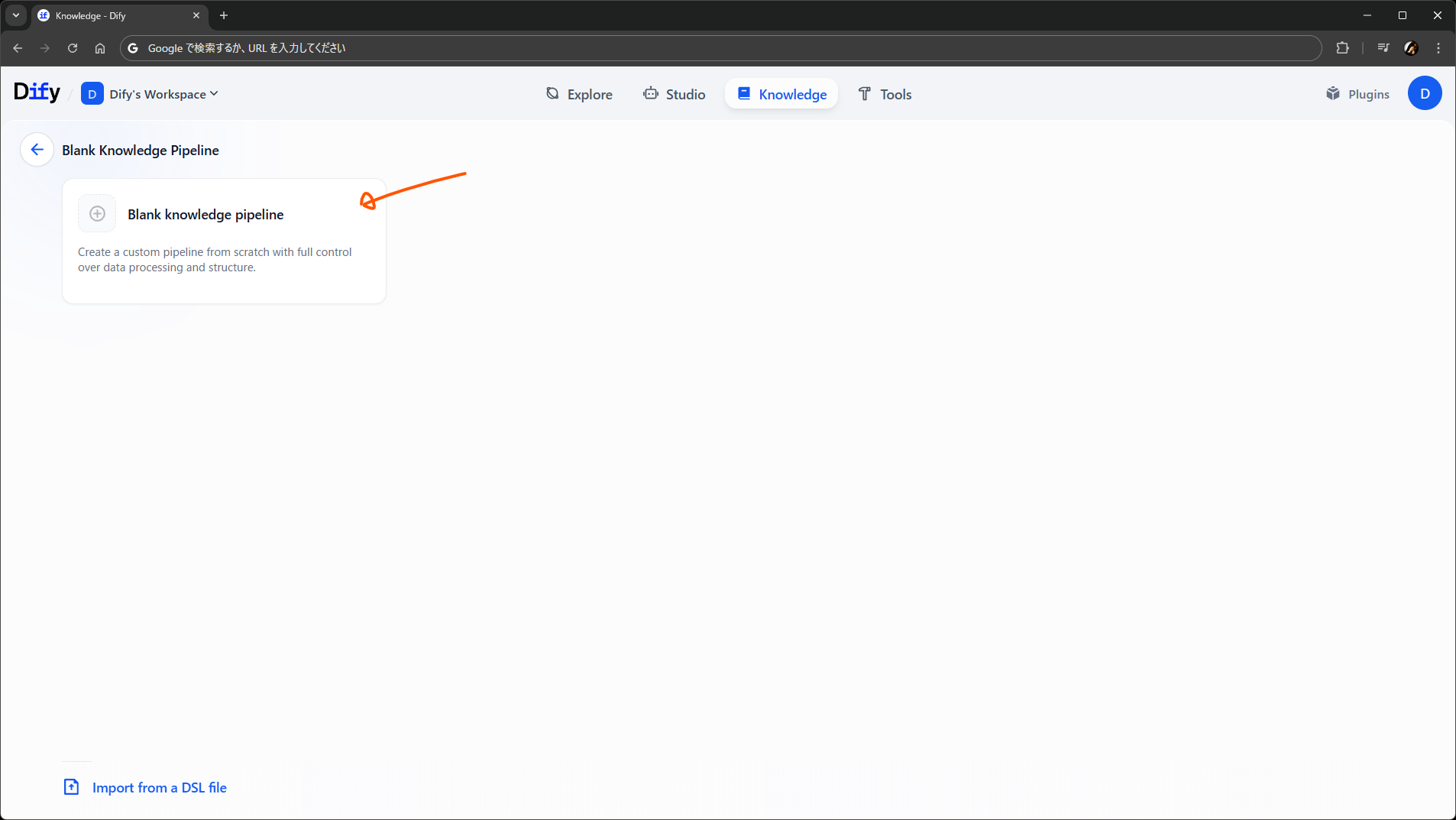1456x820 pixels.
Task: Open the Chrome three-dot menu
Action: (1438, 48)
